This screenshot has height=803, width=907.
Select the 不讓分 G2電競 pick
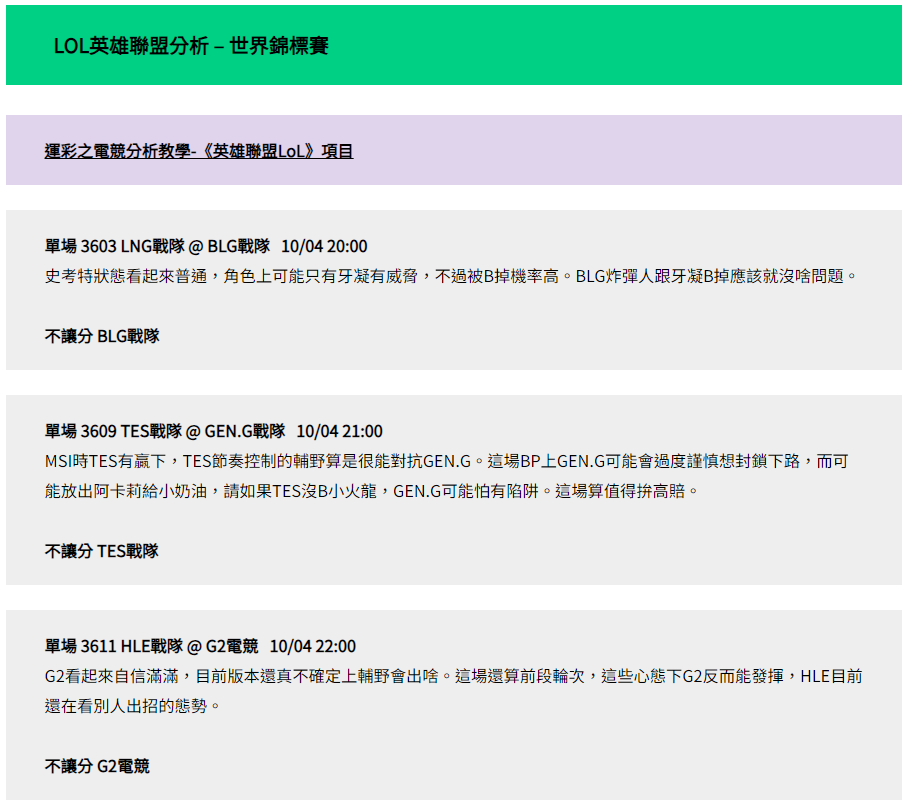pyautogui.click(x=97, y=766)
